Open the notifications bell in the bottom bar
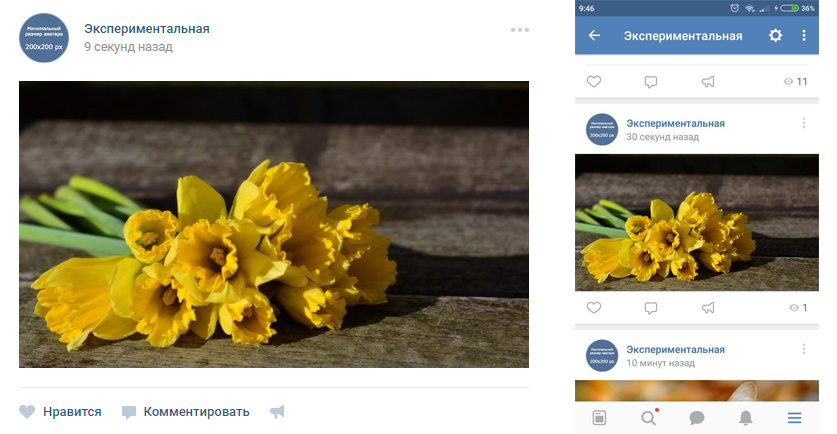 [x=745, y=417]
